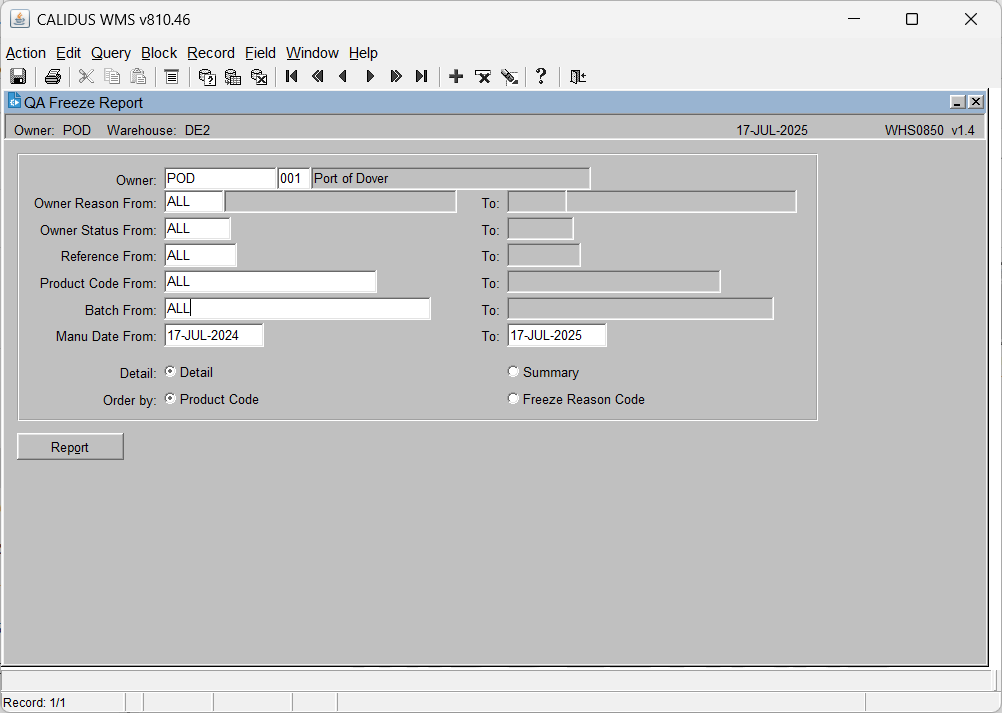Screen dimensions: 1002x713
Task: Choose Order by Product Code option
Action: pos(171,398)
